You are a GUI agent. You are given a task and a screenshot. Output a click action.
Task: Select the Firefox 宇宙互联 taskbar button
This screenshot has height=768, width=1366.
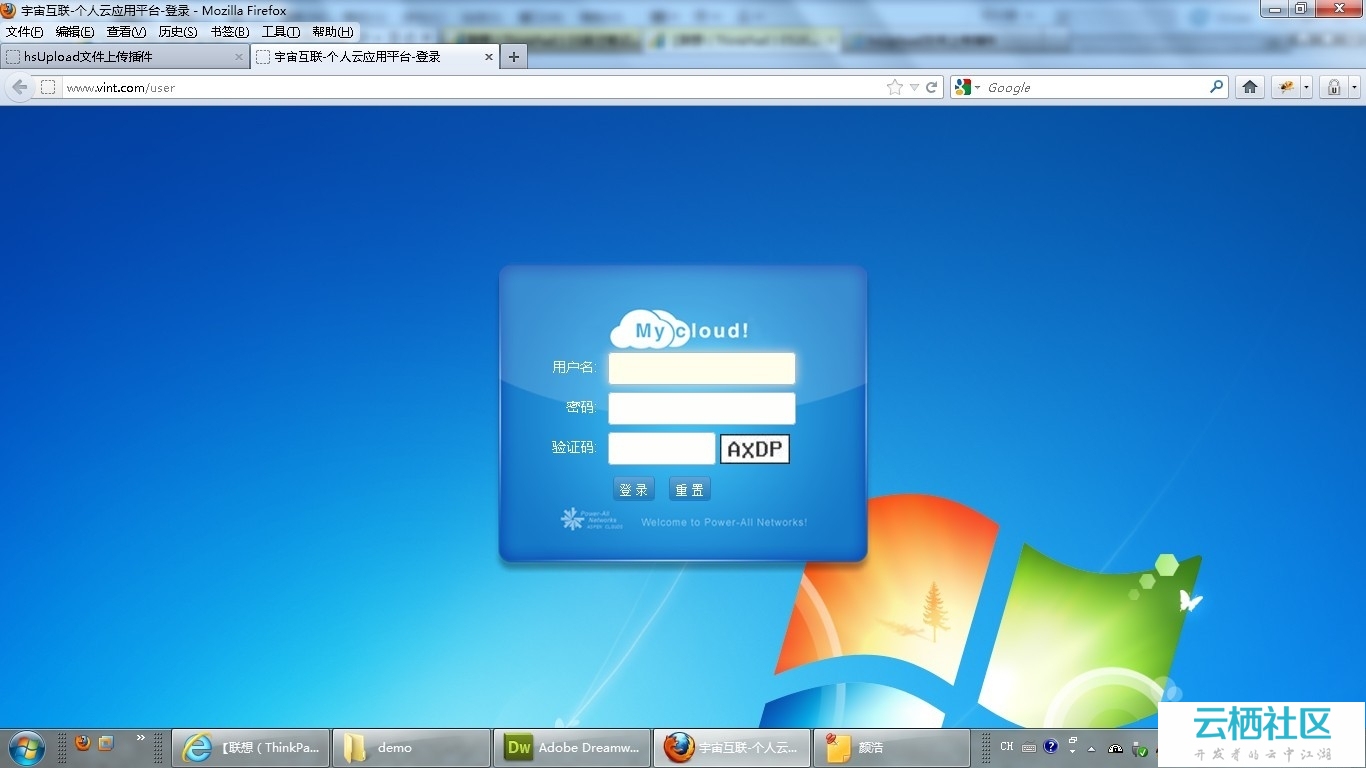(732, 747)
